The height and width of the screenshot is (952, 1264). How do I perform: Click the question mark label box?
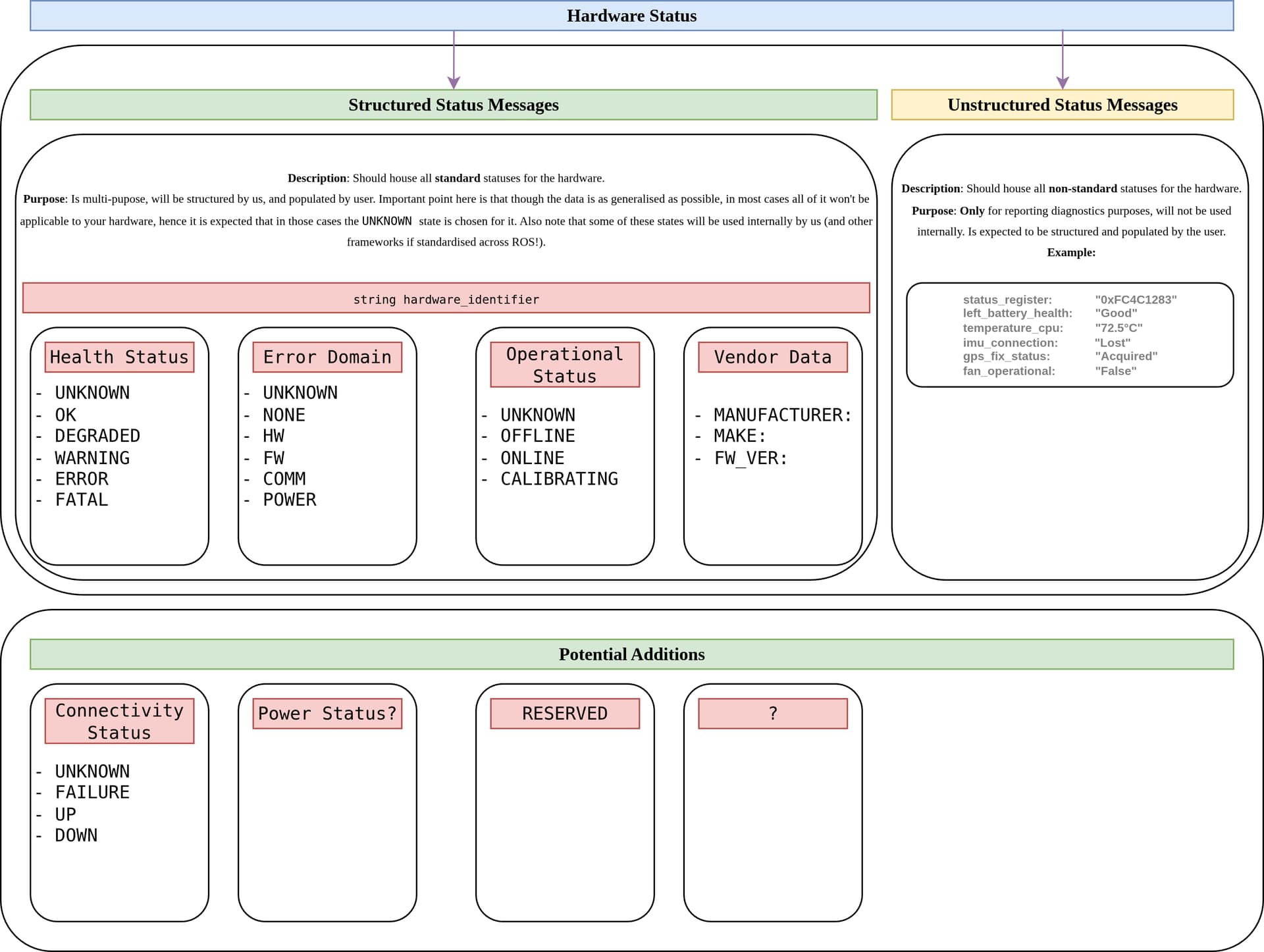click(773, 714)
